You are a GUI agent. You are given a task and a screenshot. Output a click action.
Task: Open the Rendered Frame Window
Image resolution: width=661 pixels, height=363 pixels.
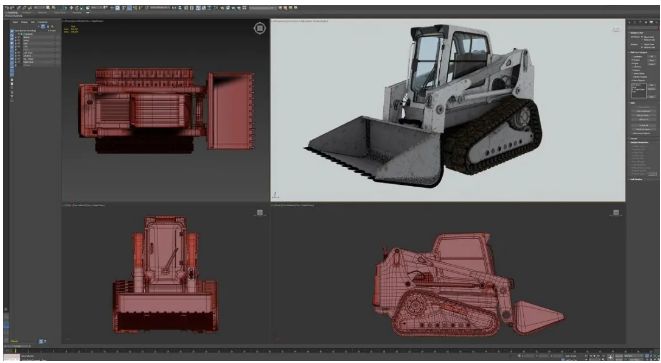click(x=228, y=8)
